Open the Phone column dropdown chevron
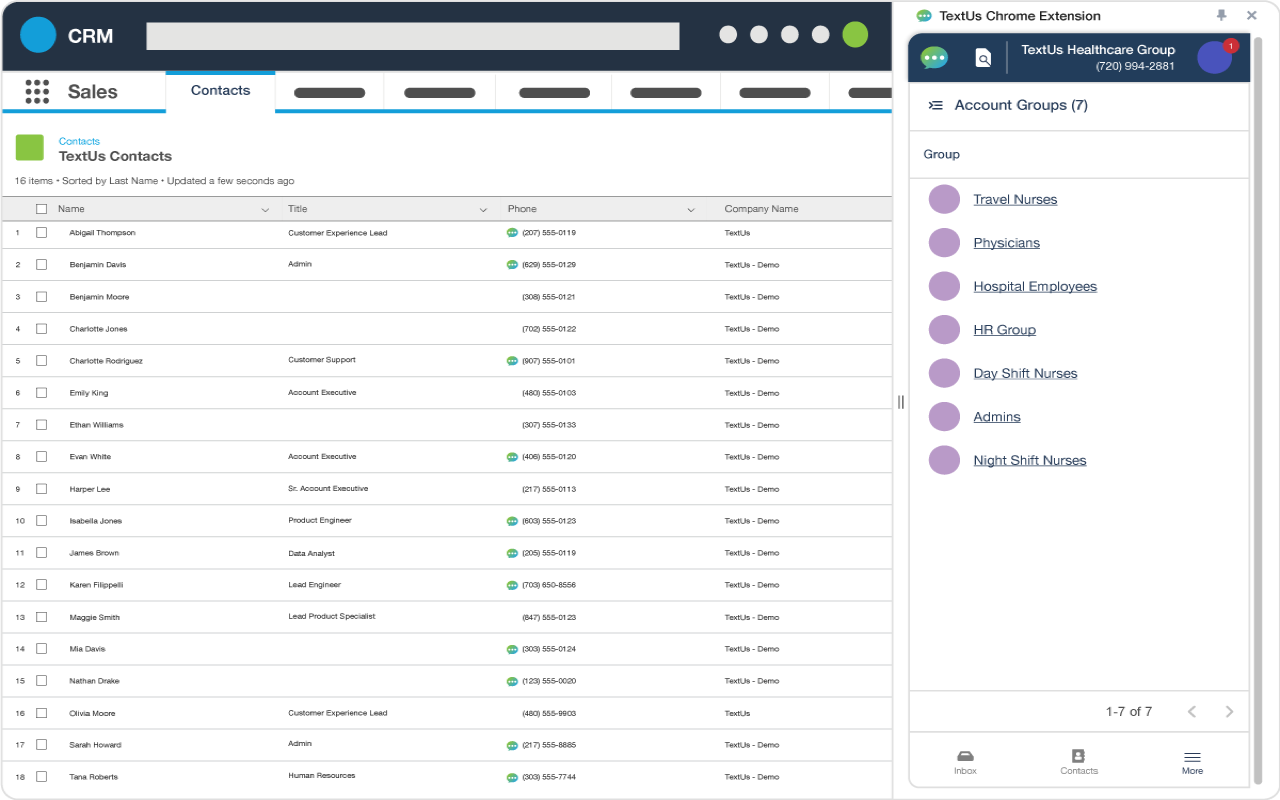 (691, 210)
